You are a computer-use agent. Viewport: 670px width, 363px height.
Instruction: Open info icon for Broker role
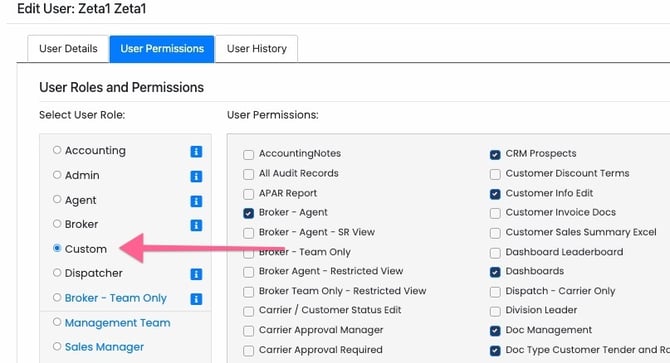[x=196, y=225]
